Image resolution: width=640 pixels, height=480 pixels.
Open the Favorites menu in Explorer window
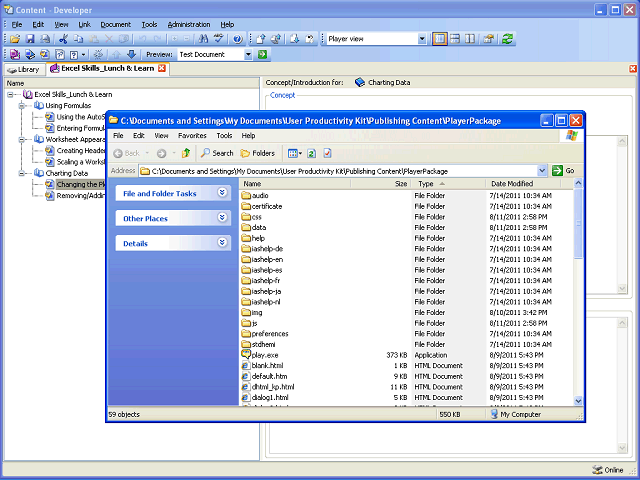point(192,136)
